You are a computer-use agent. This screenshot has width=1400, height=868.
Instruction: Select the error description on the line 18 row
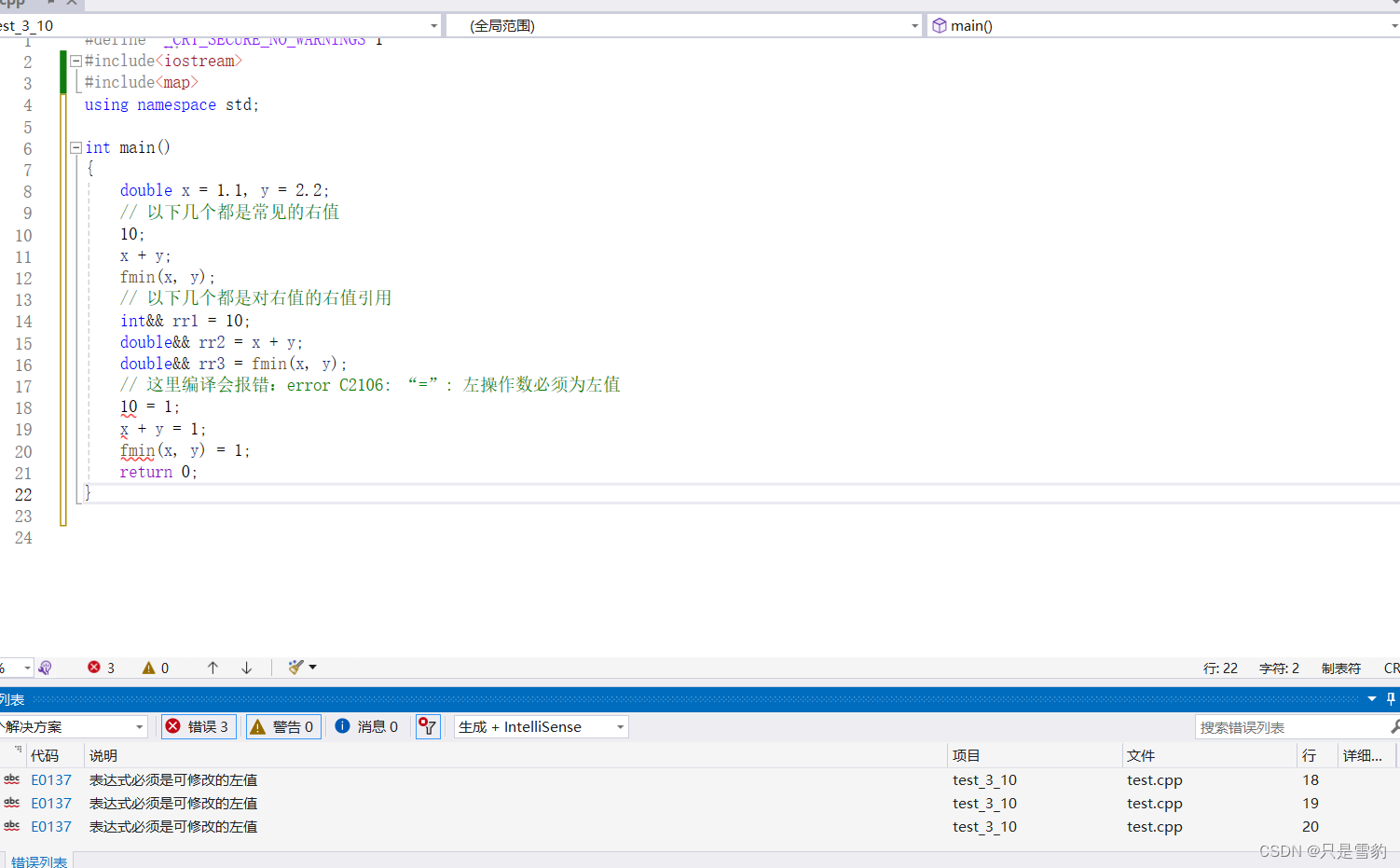tap(173, 780)
